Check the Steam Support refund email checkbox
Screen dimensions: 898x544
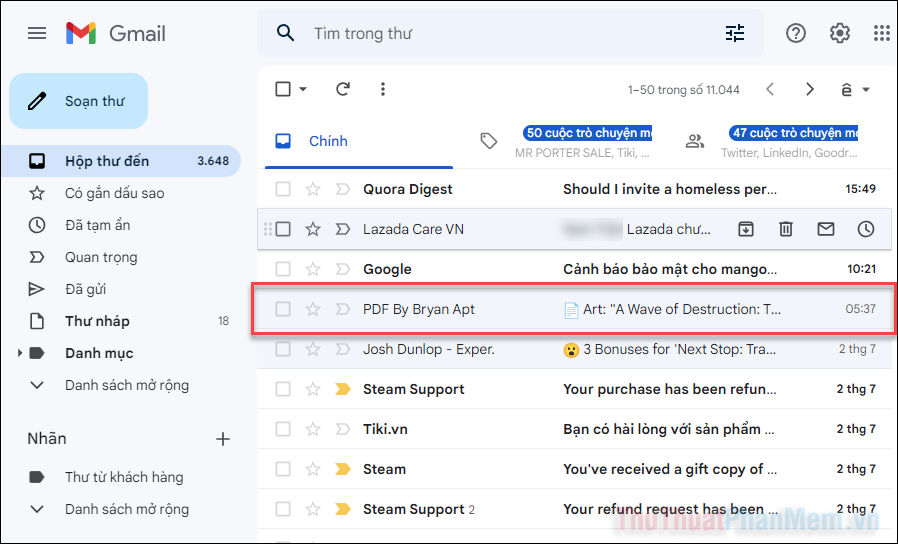point(283,389)
